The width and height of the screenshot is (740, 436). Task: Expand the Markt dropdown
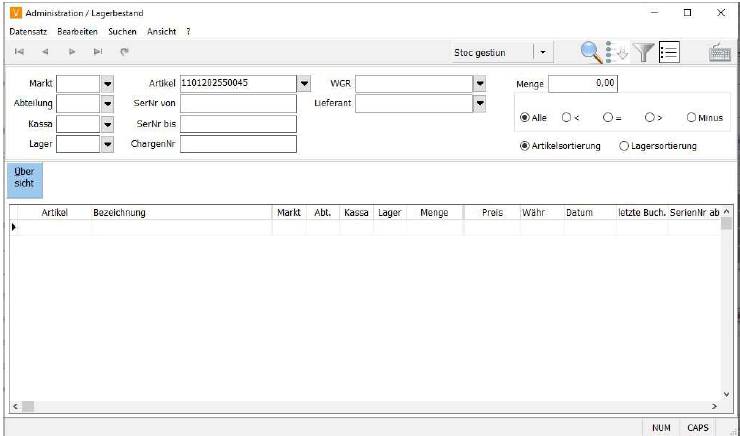108,83
